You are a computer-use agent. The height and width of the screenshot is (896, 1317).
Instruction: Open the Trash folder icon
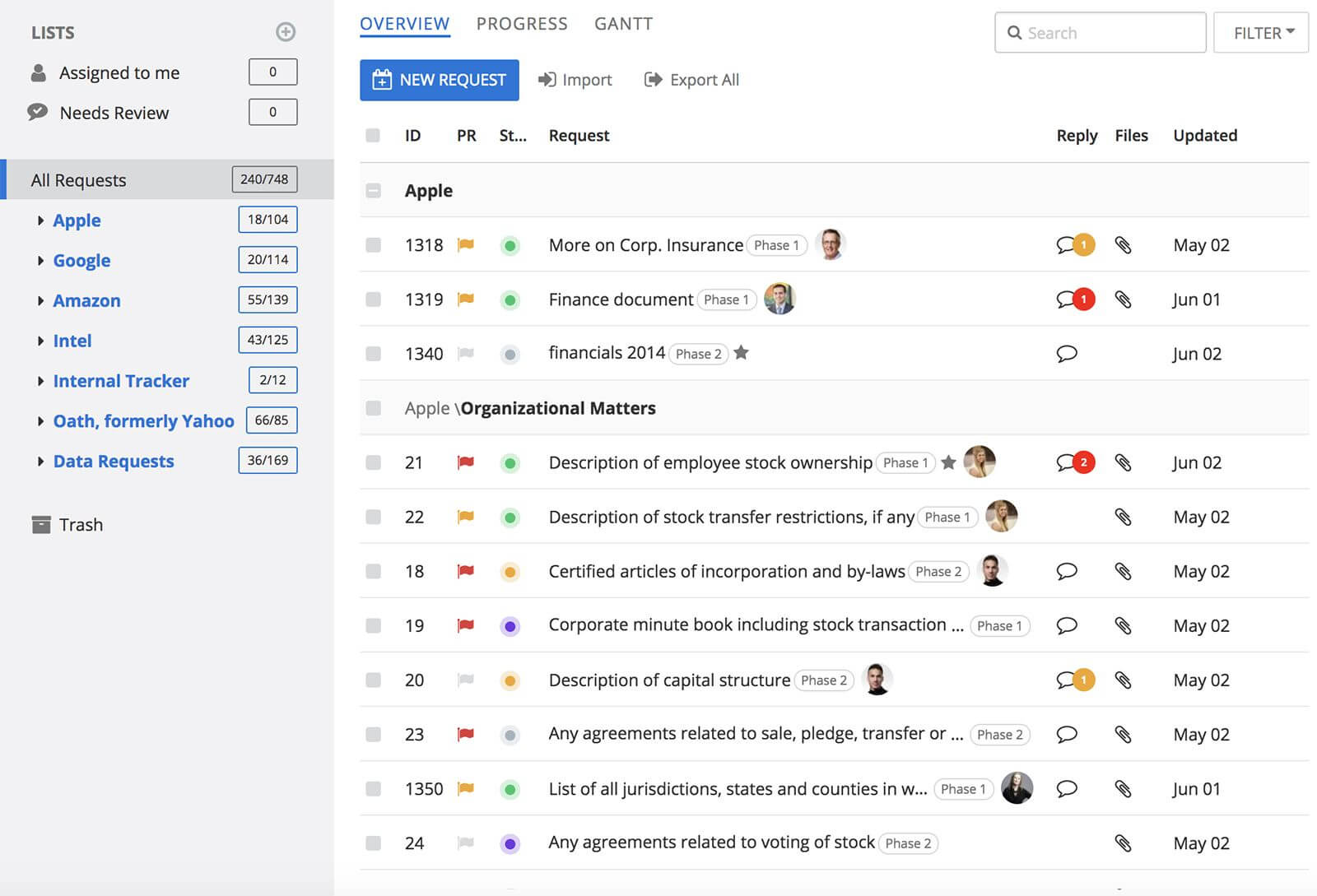pyautogui.click(x=41, y=524)
